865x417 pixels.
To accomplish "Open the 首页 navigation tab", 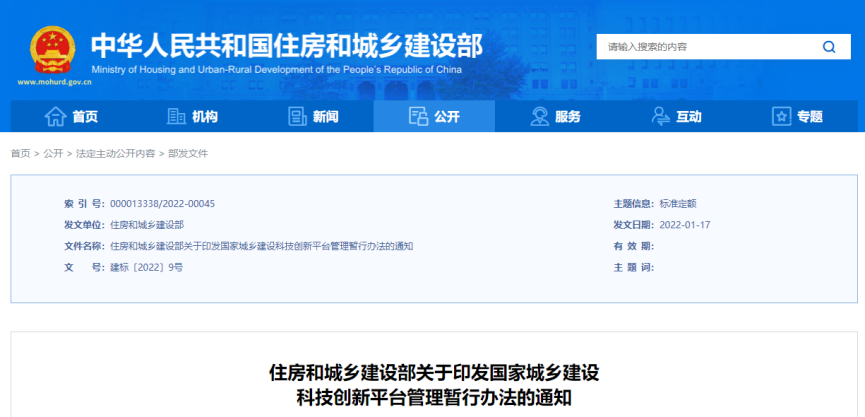I will coord(71,116).
